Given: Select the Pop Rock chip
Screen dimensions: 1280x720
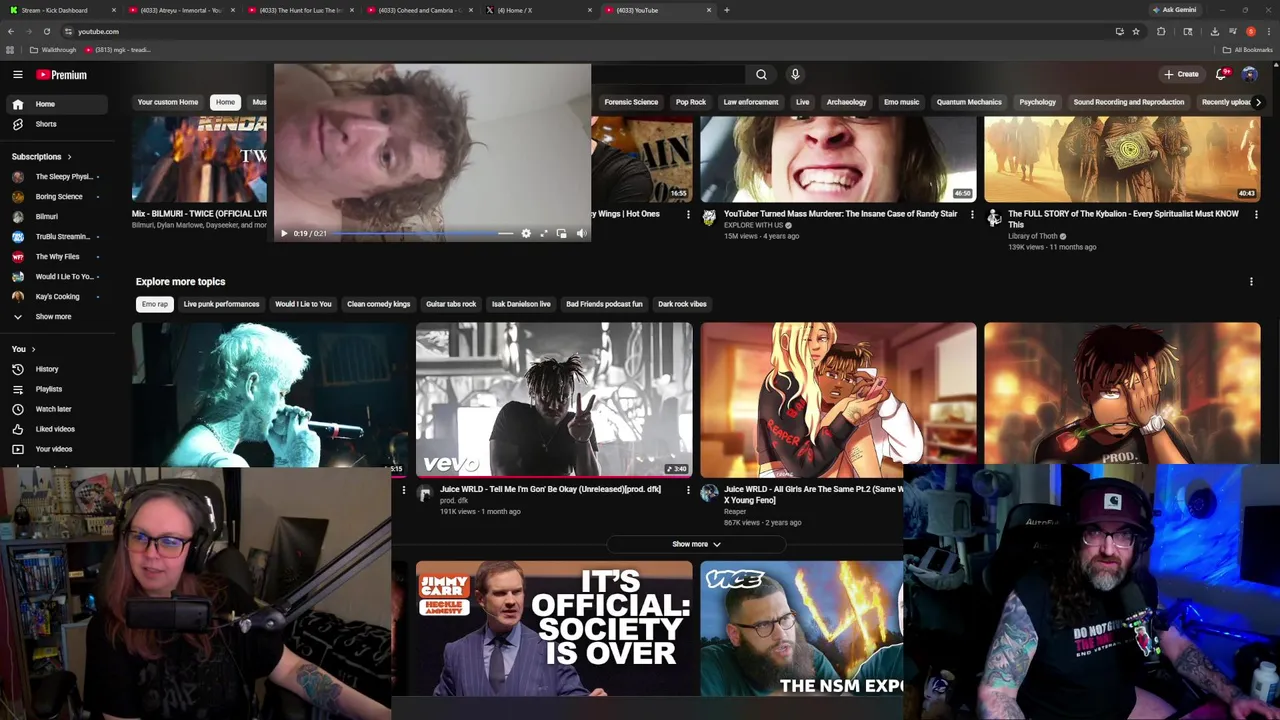Looking at the screenshot, I should pos(690,102).
